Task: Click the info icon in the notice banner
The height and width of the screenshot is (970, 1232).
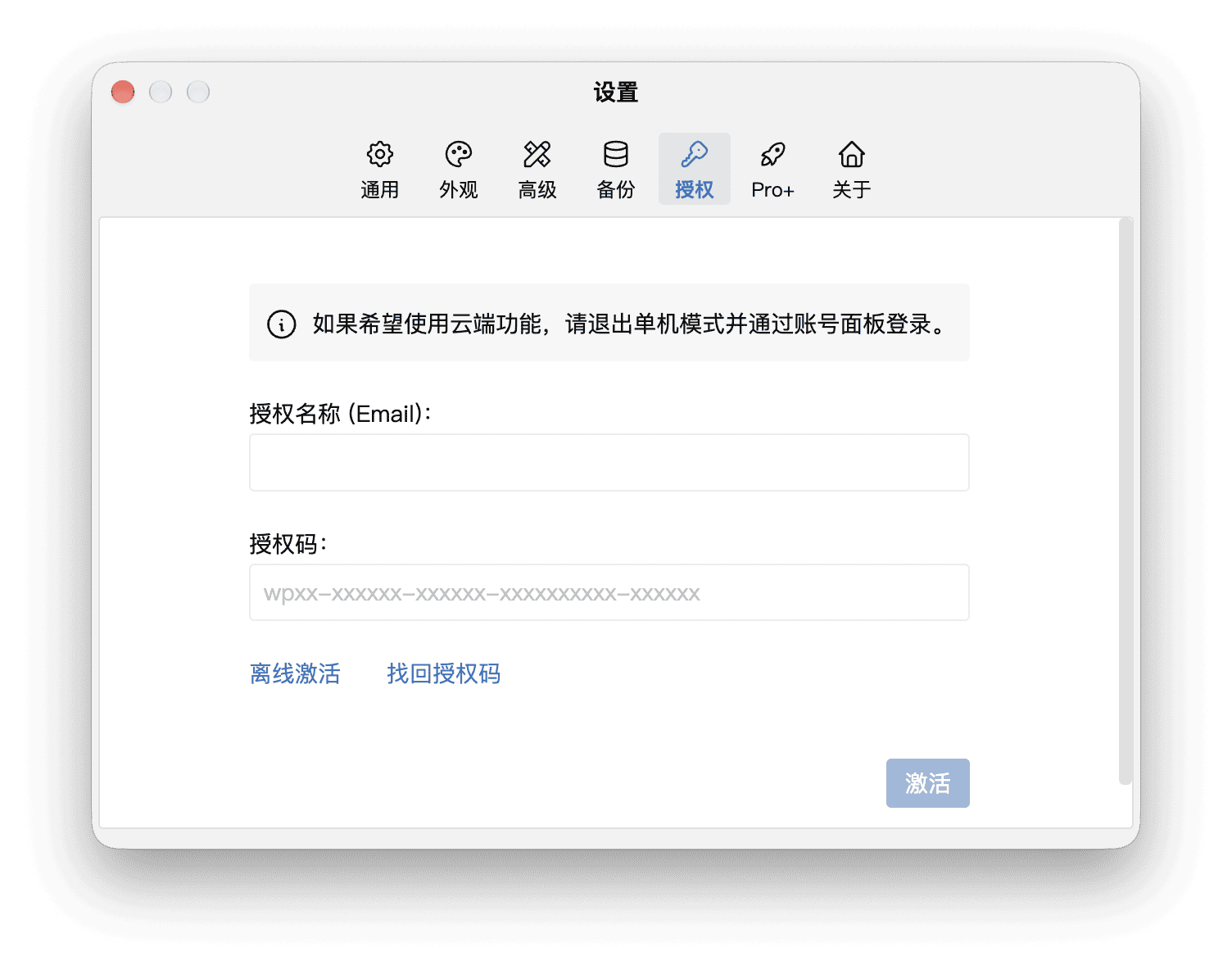Action: coord(282,324)
